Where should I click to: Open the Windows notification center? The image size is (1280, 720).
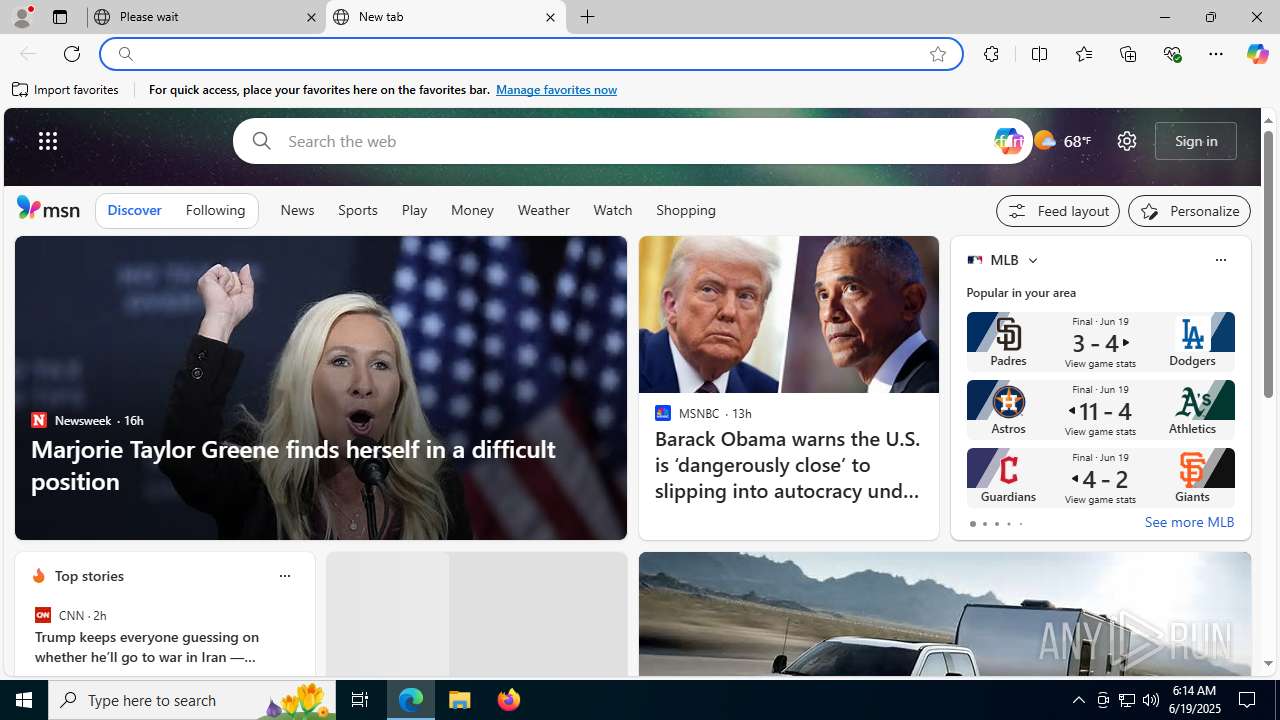1248,700
